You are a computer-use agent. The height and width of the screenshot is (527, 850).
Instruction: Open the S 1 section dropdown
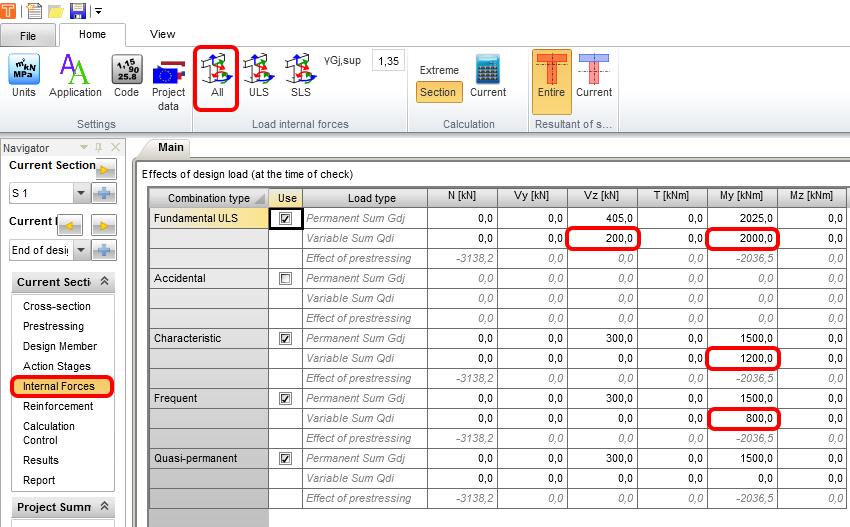point(81,193)
